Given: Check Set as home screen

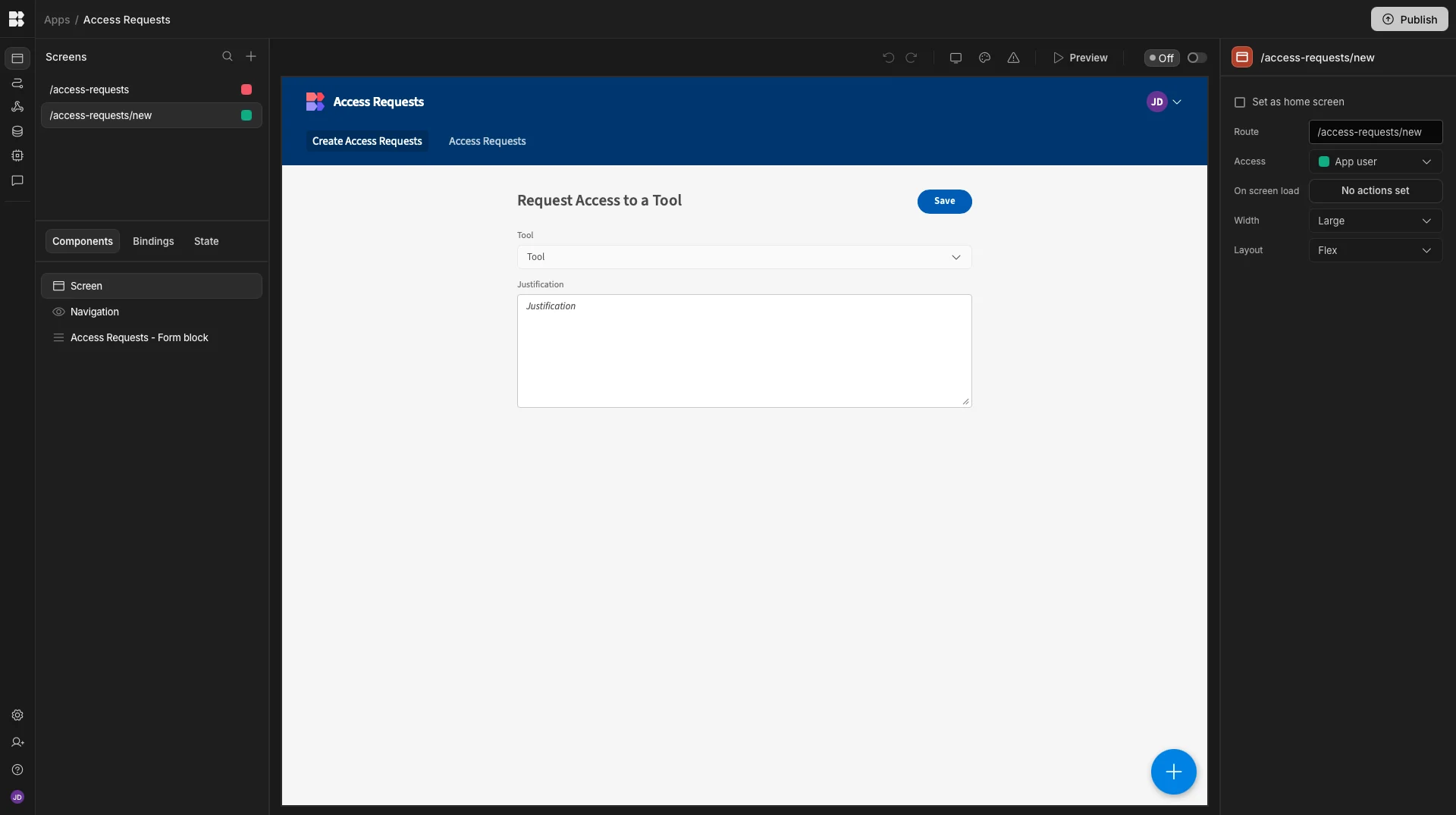Looking at the screenshot, I should coord(1240,102).
